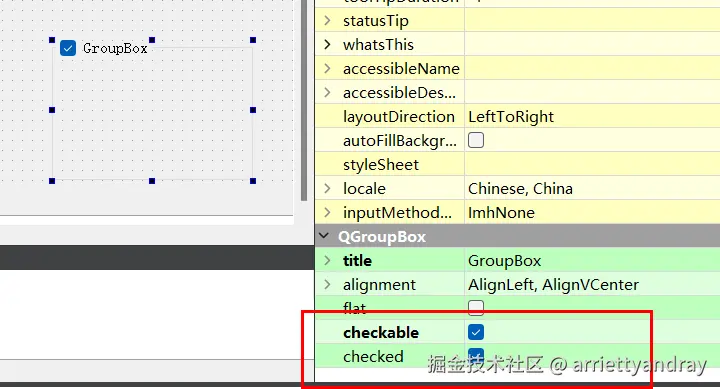The width and height of the screenshot is (720, 389).
Task: Toggle the flat property checkbox
Action: tap(476, 308)
